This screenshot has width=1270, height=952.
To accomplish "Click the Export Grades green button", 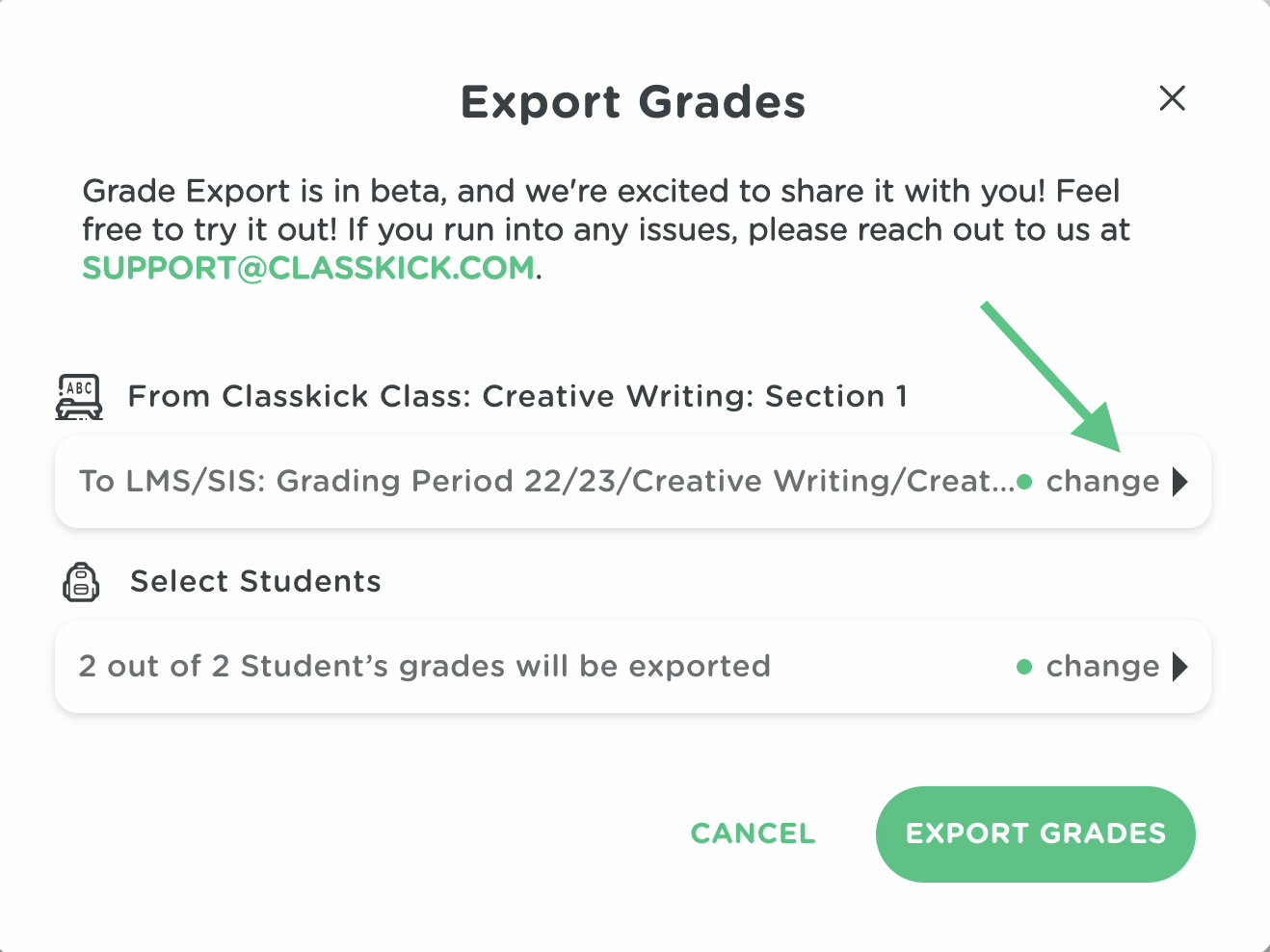I will tap(1035, 833).
